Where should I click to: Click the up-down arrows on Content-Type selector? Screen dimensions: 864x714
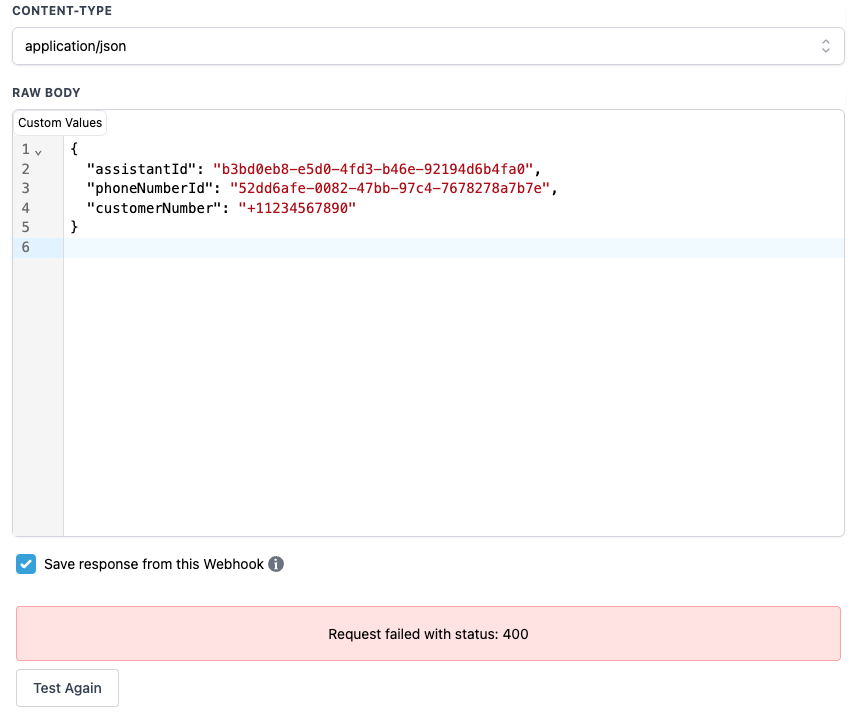point(826,46)
